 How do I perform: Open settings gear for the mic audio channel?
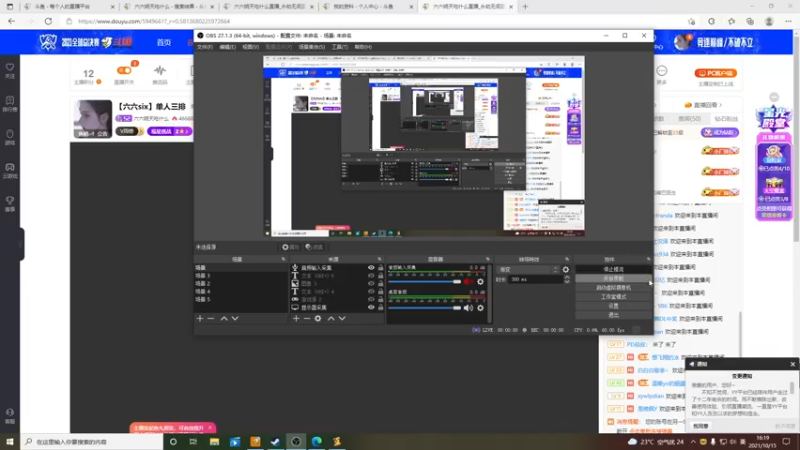click(480, 282)
